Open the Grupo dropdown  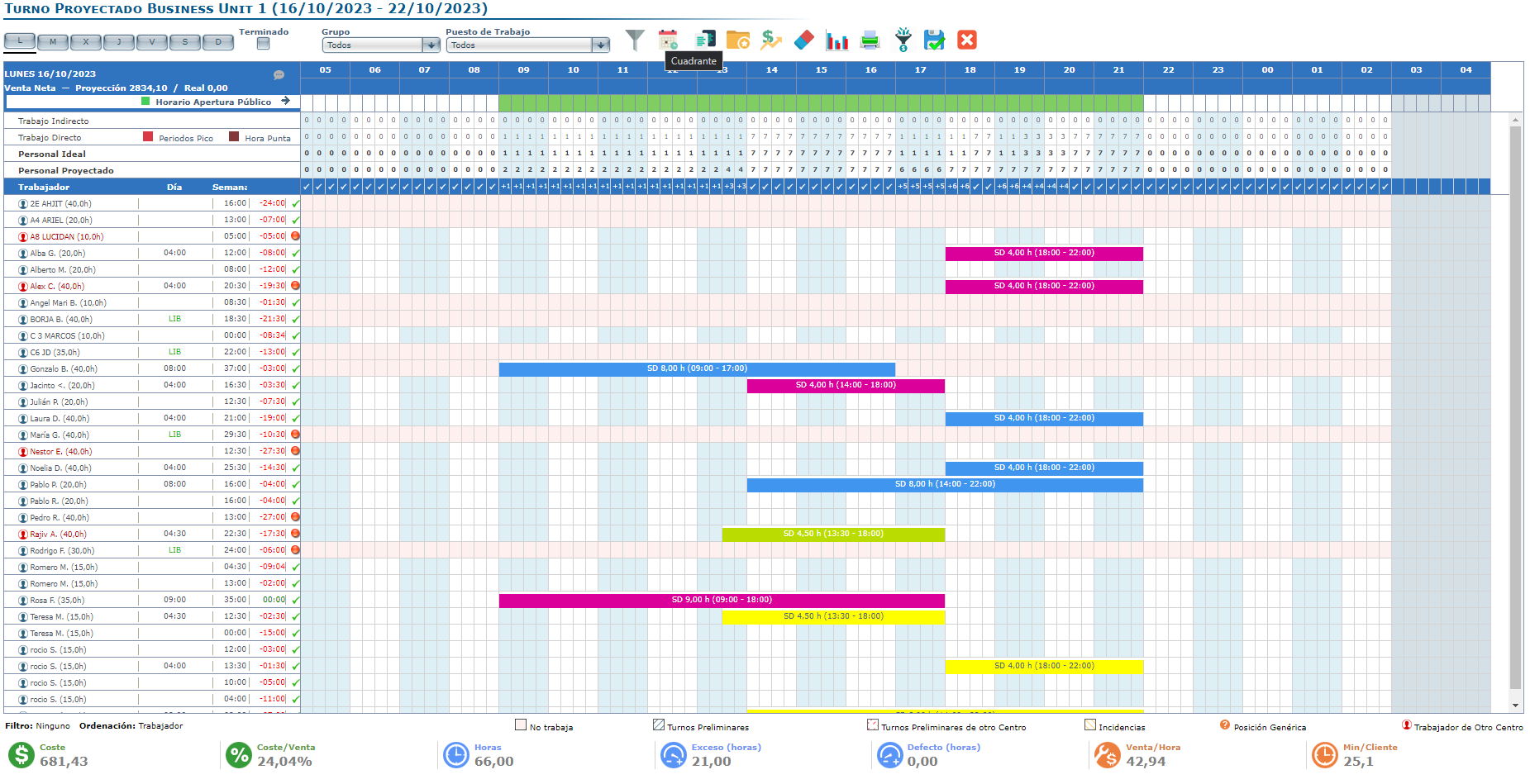pos(431,45)
